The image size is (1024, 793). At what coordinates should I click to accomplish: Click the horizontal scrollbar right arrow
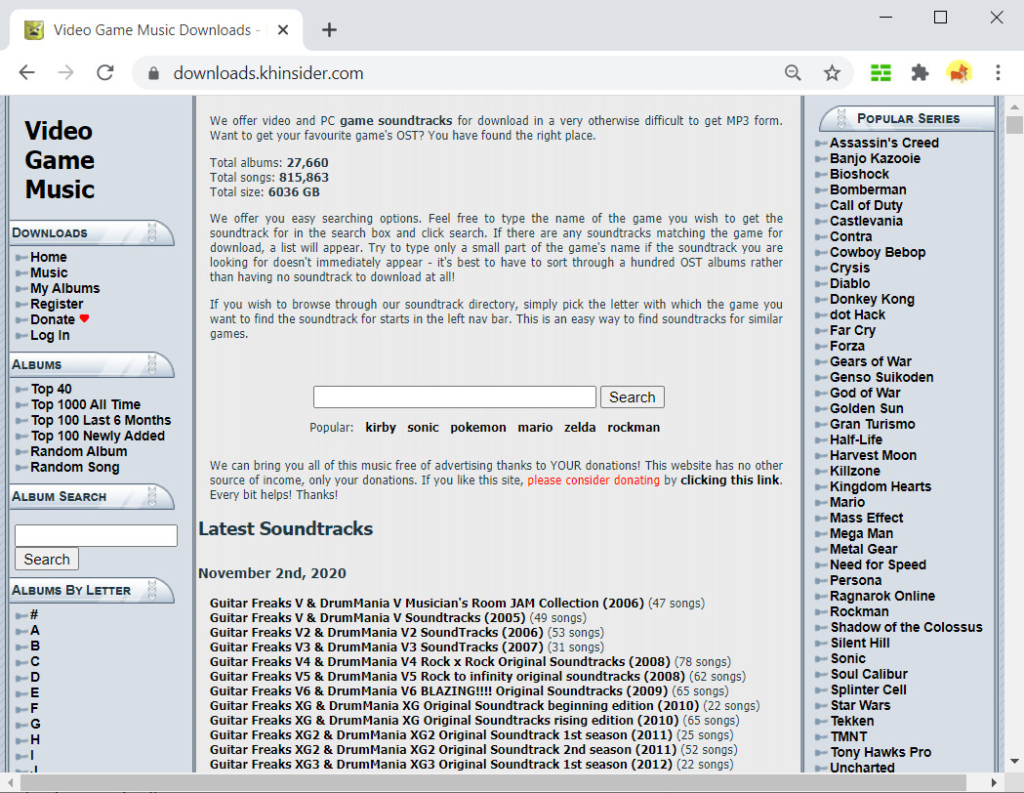click(x=993, y=782)
